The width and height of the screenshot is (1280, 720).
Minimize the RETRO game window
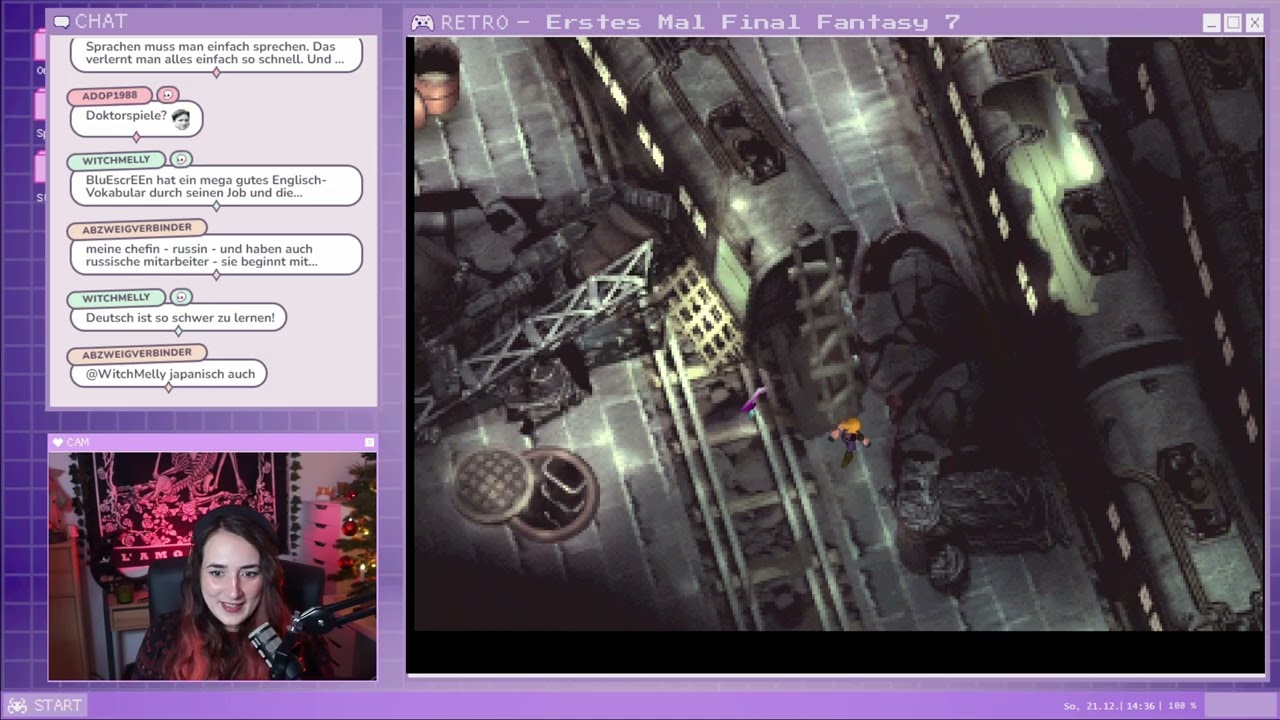pyautogui.click(x=1211, y=23)
